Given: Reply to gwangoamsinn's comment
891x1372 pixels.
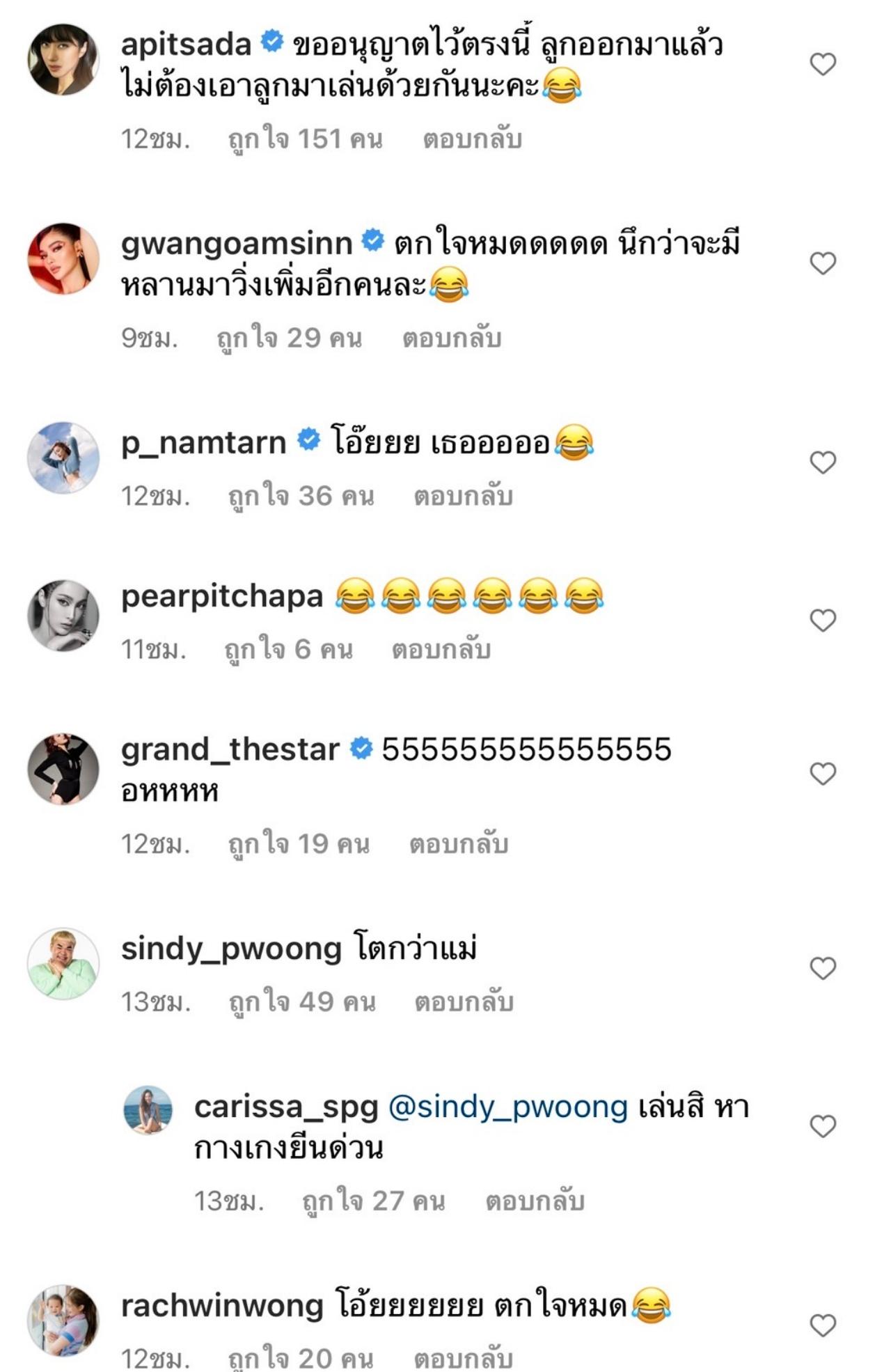Looking at the screenshot, I should click(x=452, y=338).
